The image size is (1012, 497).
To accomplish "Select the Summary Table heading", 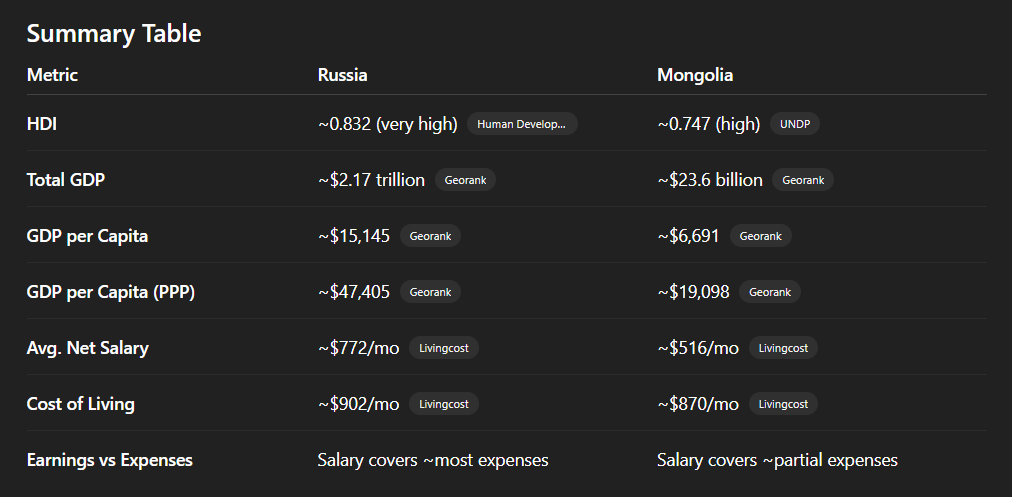I will 114,34.
